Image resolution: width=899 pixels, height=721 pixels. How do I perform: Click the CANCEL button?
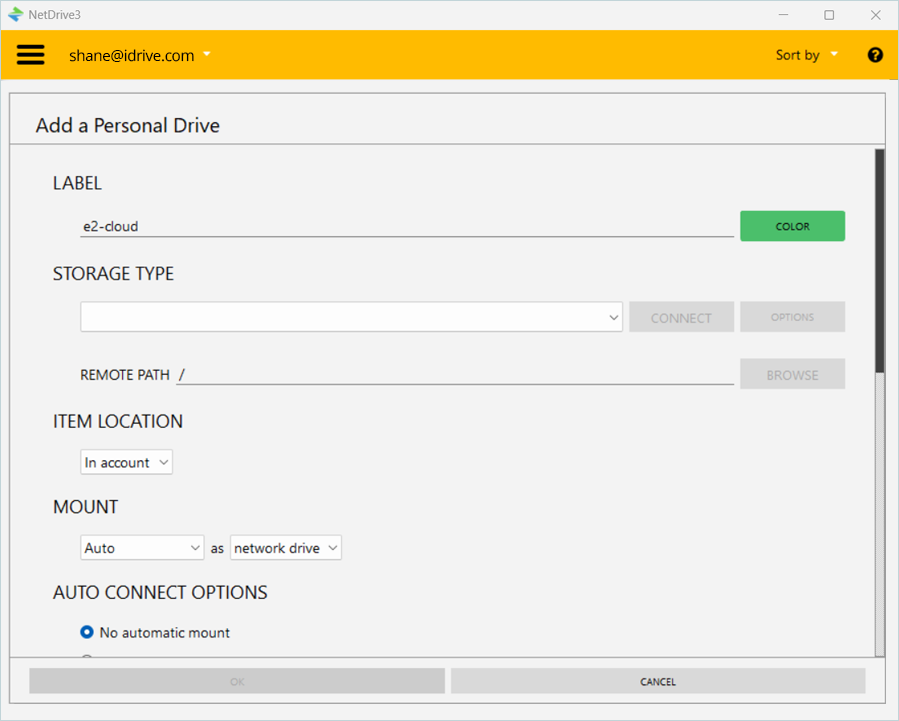(657, 681)
